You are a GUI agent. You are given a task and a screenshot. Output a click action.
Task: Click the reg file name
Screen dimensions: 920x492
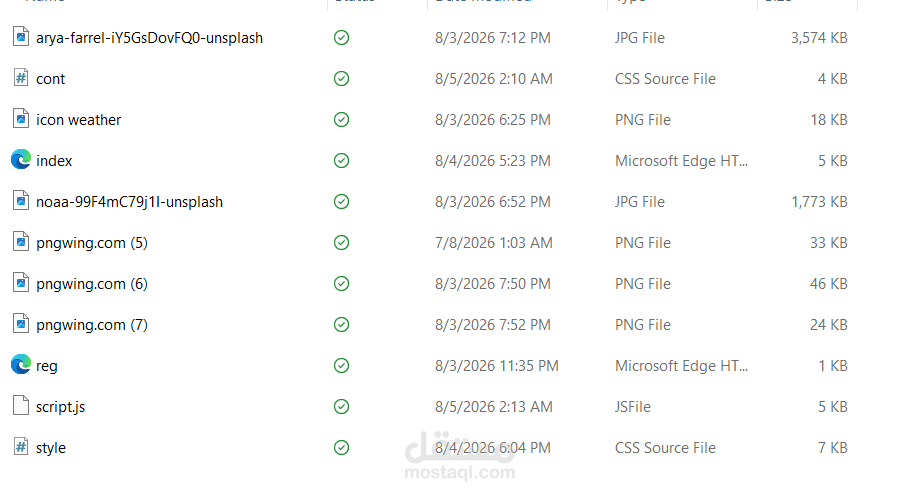[x=46, y=367]
